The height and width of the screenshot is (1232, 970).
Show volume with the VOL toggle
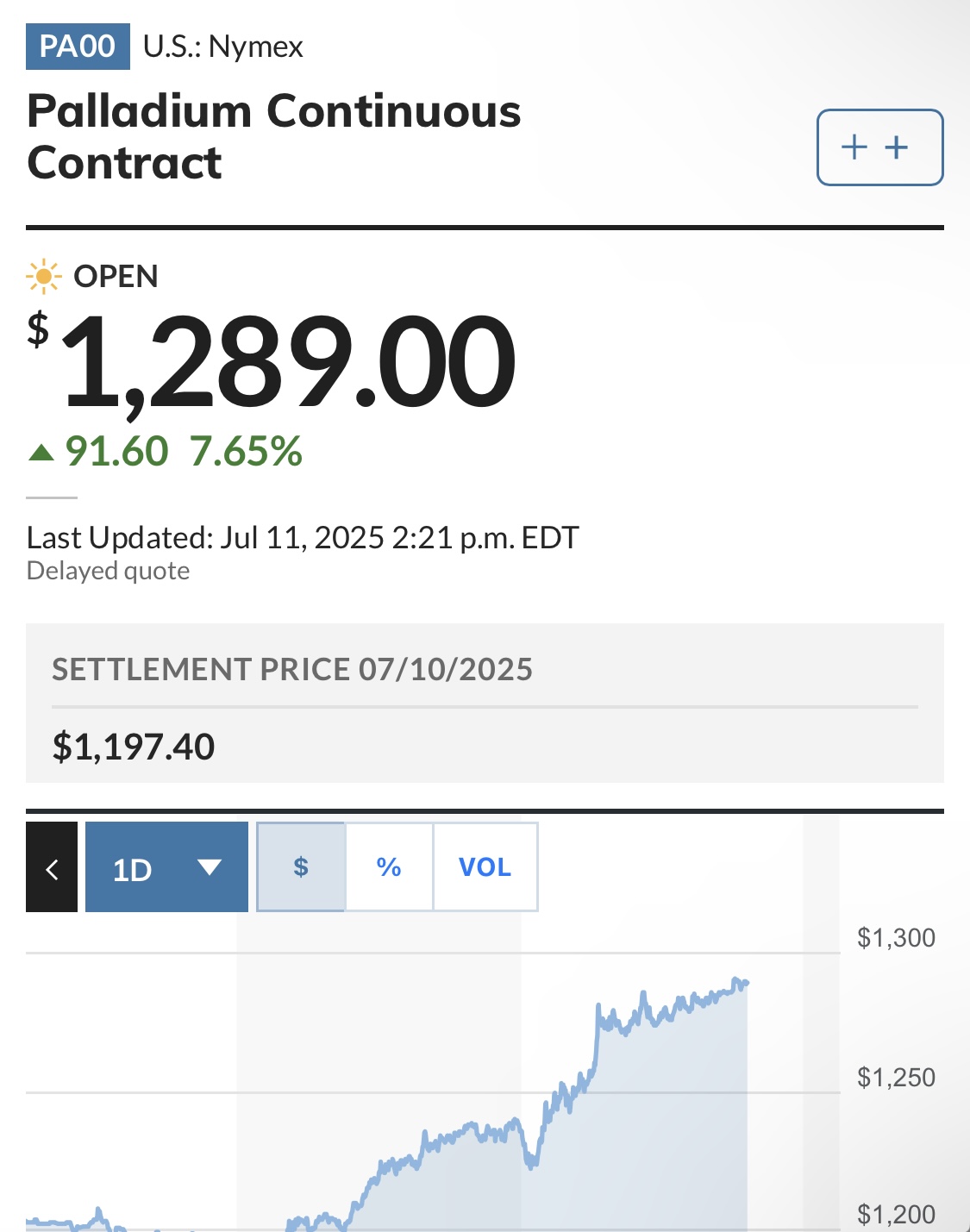(485, 866)
